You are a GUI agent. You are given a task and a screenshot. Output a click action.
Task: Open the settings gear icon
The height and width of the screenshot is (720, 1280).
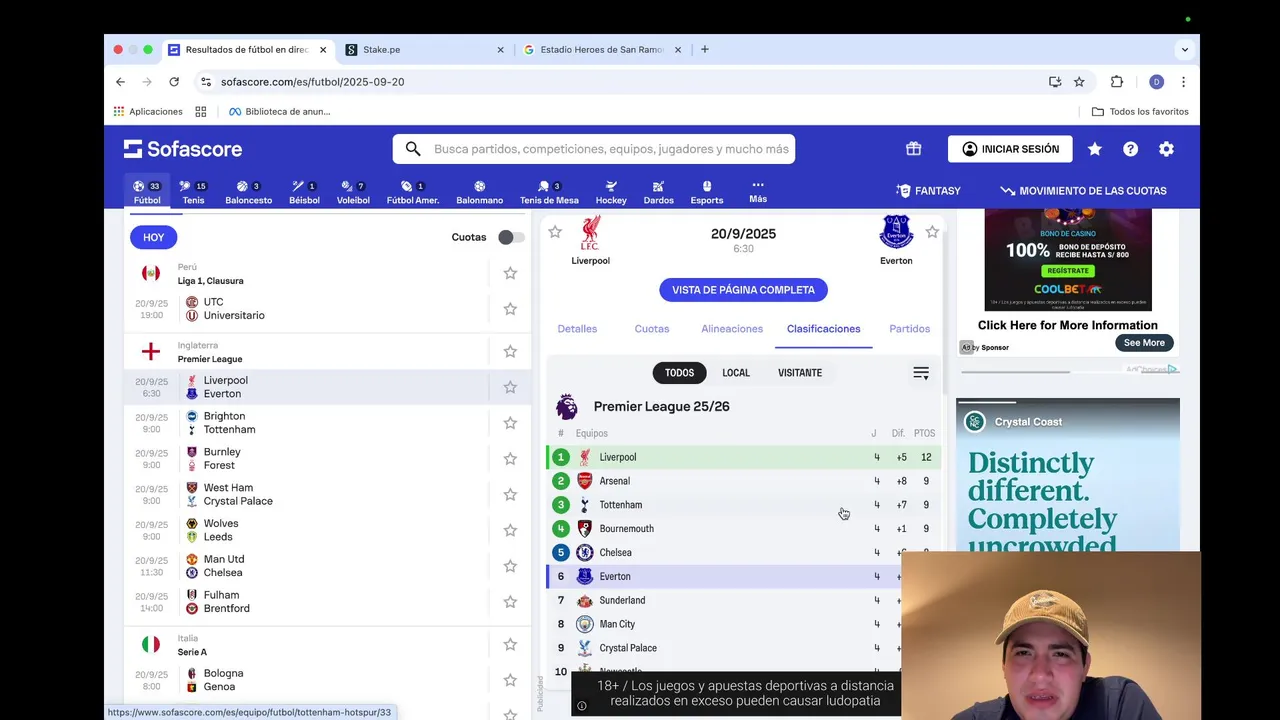tap(1166, 149)
